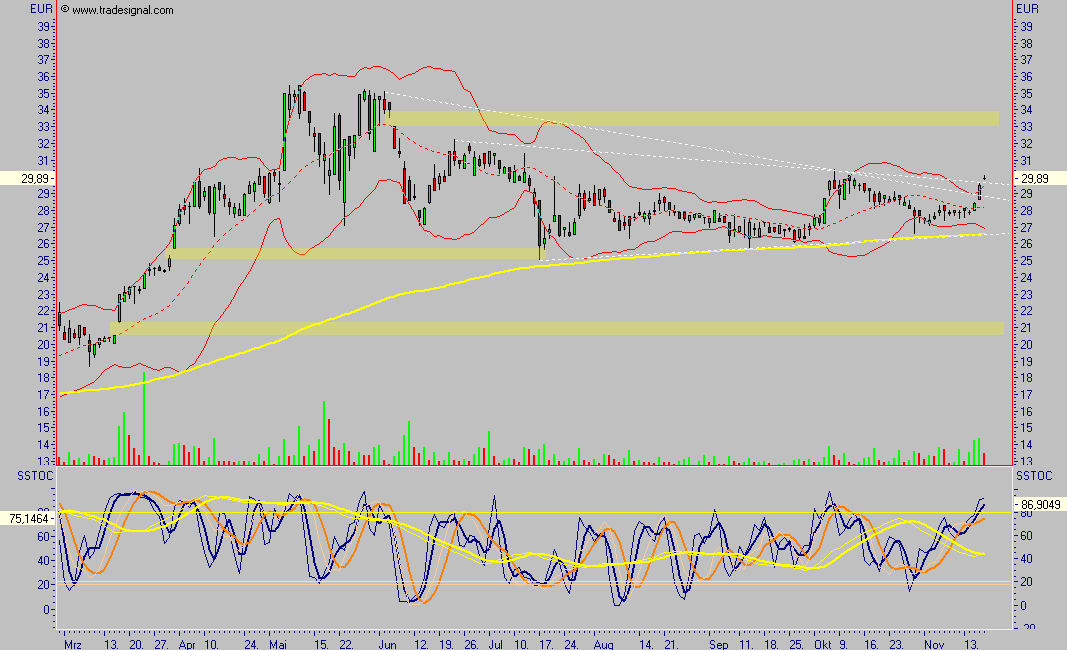Click the 86,9049 stochastic value label

click(1039, 506)
